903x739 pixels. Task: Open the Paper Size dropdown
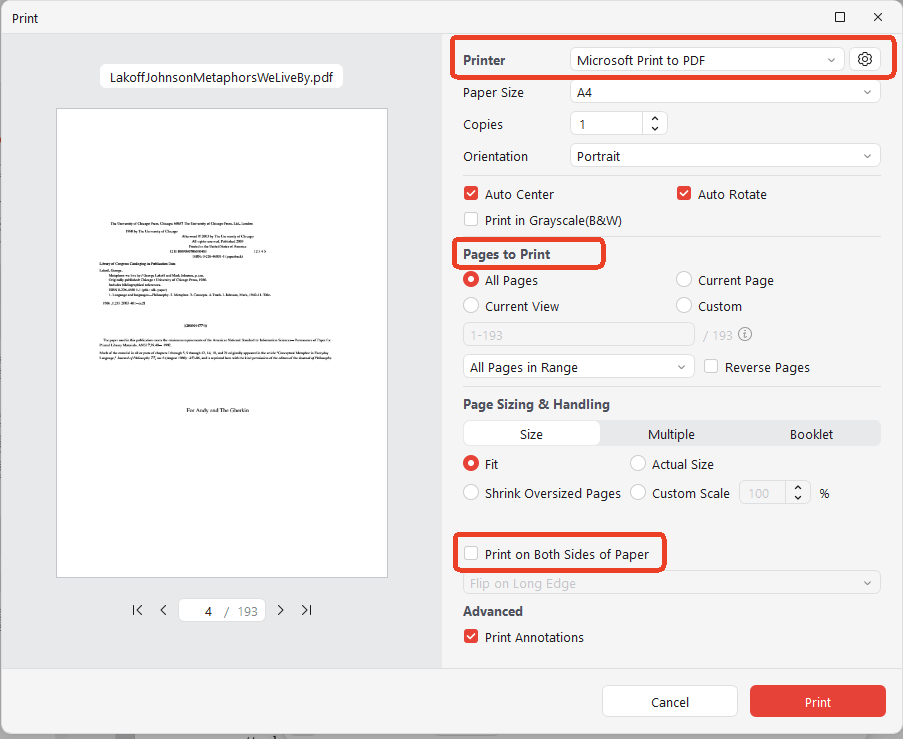725,92
